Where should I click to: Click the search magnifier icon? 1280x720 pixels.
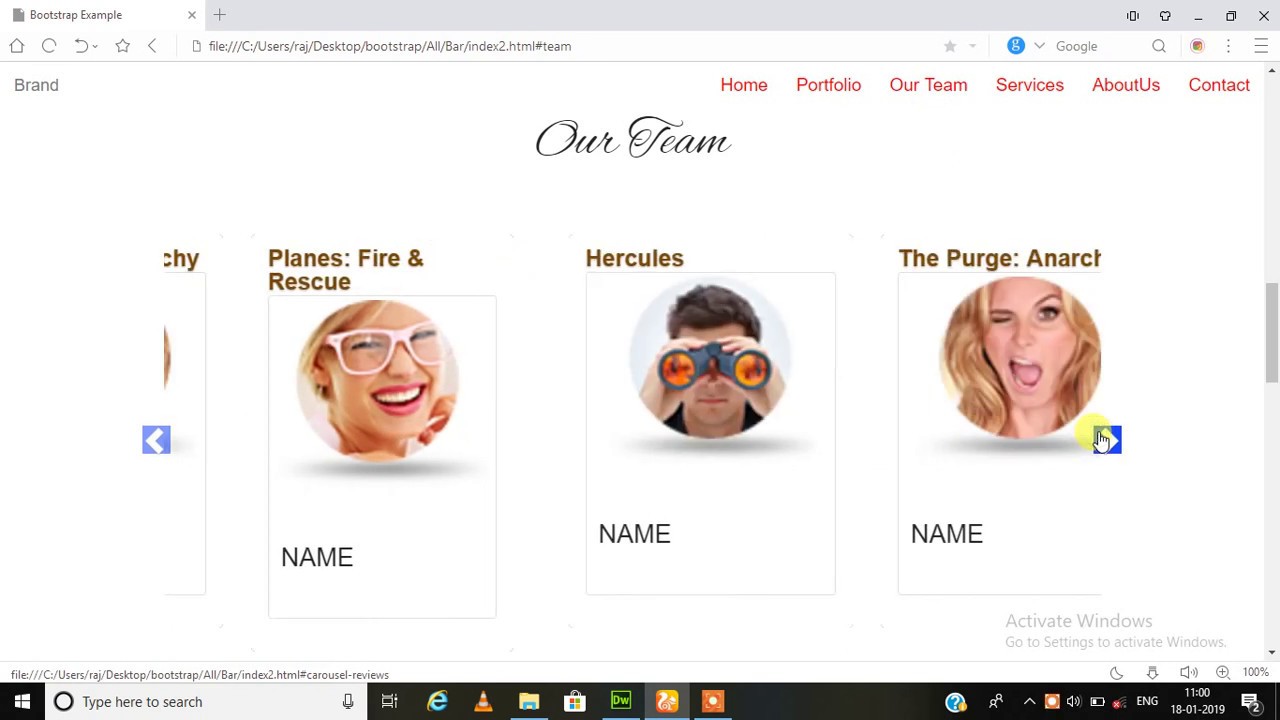click(1159, 46)
